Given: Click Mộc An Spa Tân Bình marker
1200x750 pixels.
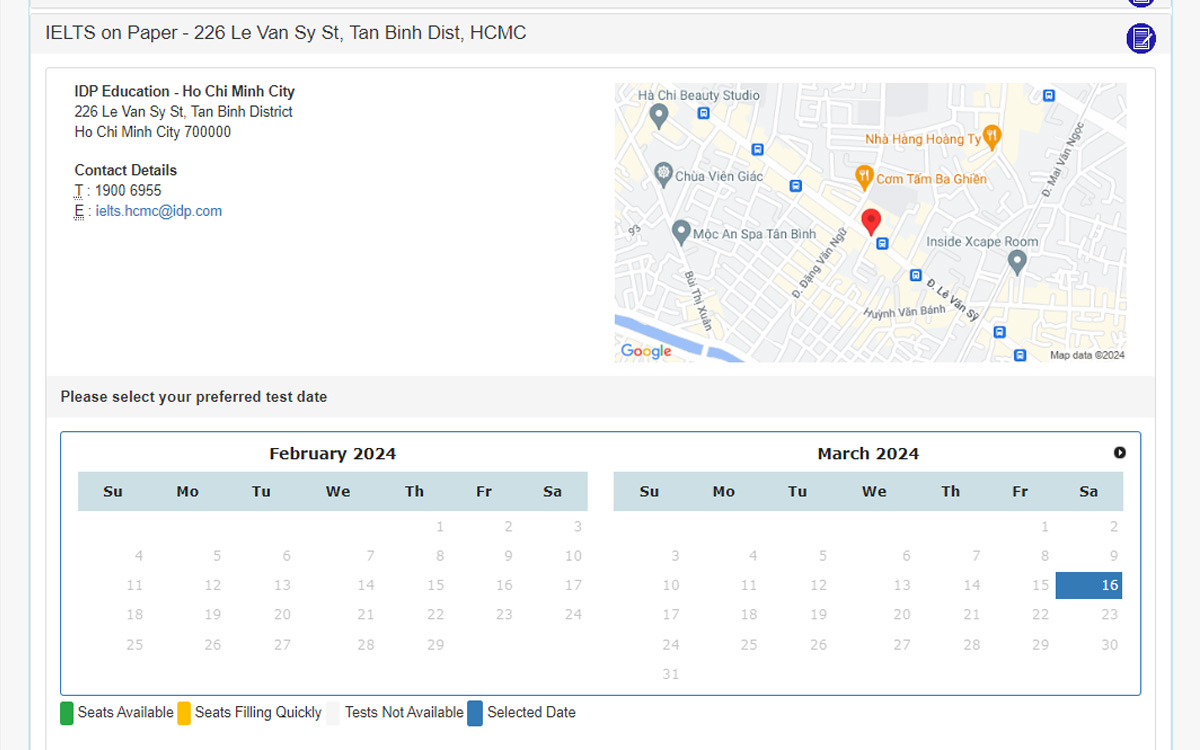Looking at the screenshot, I should pyautogui.click(x=681, y=232).
